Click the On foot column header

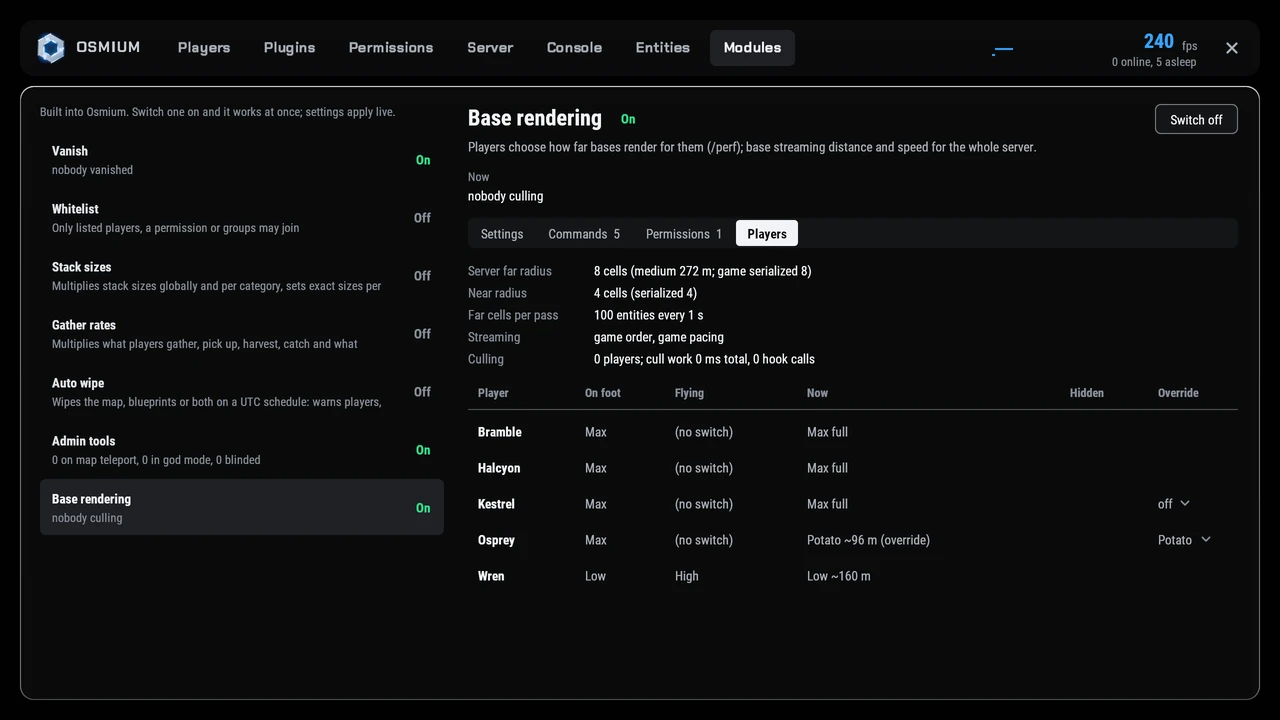(603, 393)
